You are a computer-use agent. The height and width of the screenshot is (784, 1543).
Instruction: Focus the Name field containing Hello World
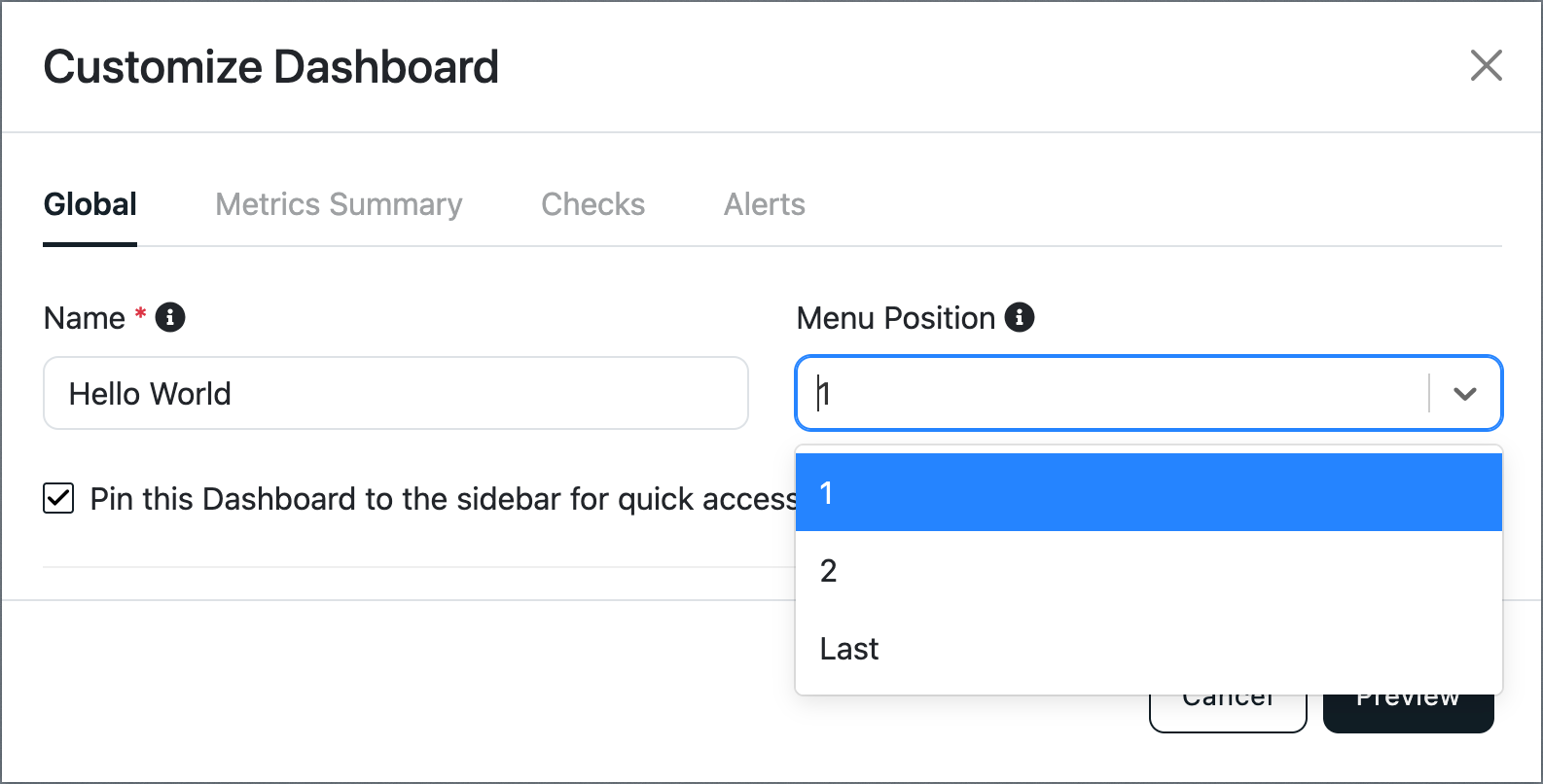[x=396, y=393]
